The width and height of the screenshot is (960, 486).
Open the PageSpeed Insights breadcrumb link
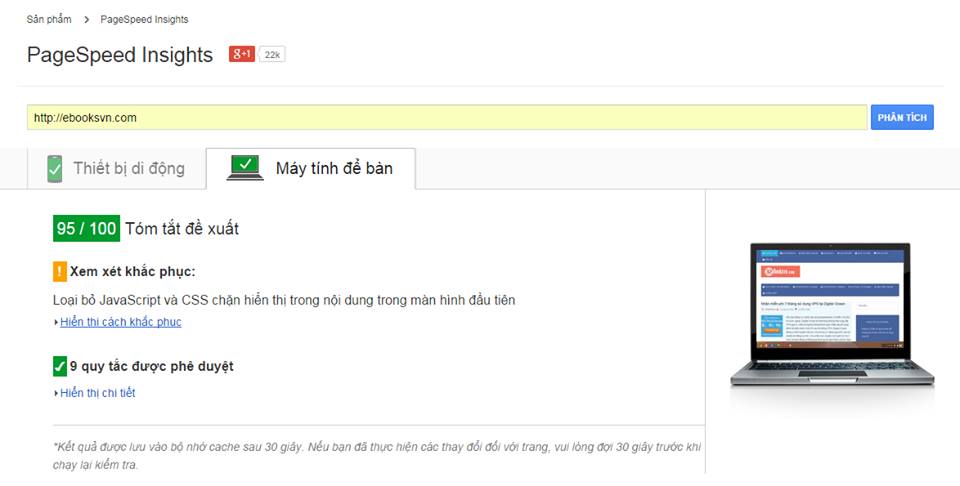click(x=144, y=20)
